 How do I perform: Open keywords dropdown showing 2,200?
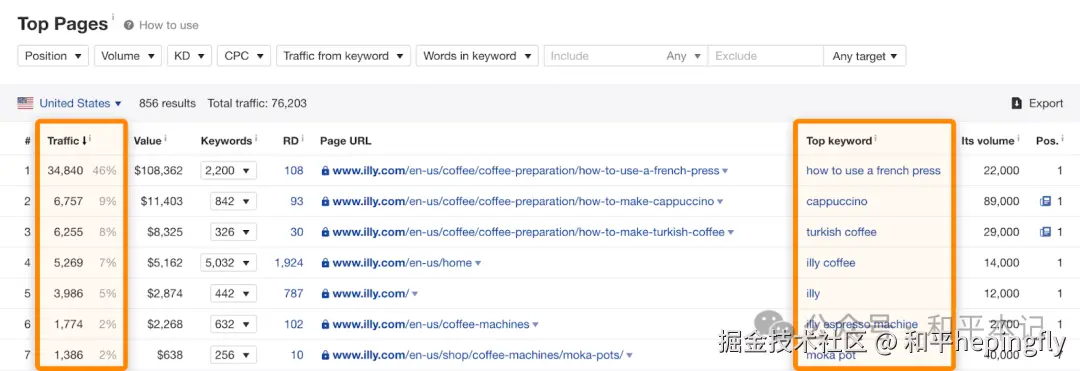coord(228,170)
